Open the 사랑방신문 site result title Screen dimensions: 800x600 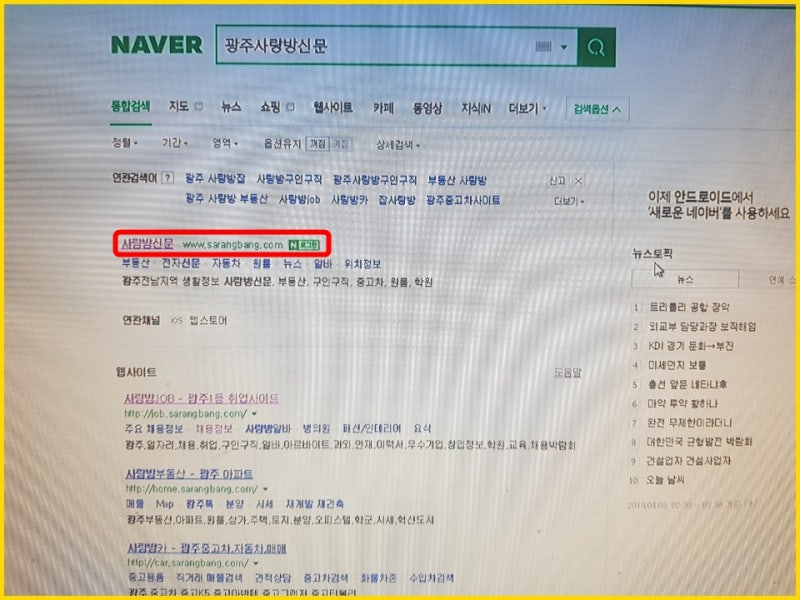(147, 244)
